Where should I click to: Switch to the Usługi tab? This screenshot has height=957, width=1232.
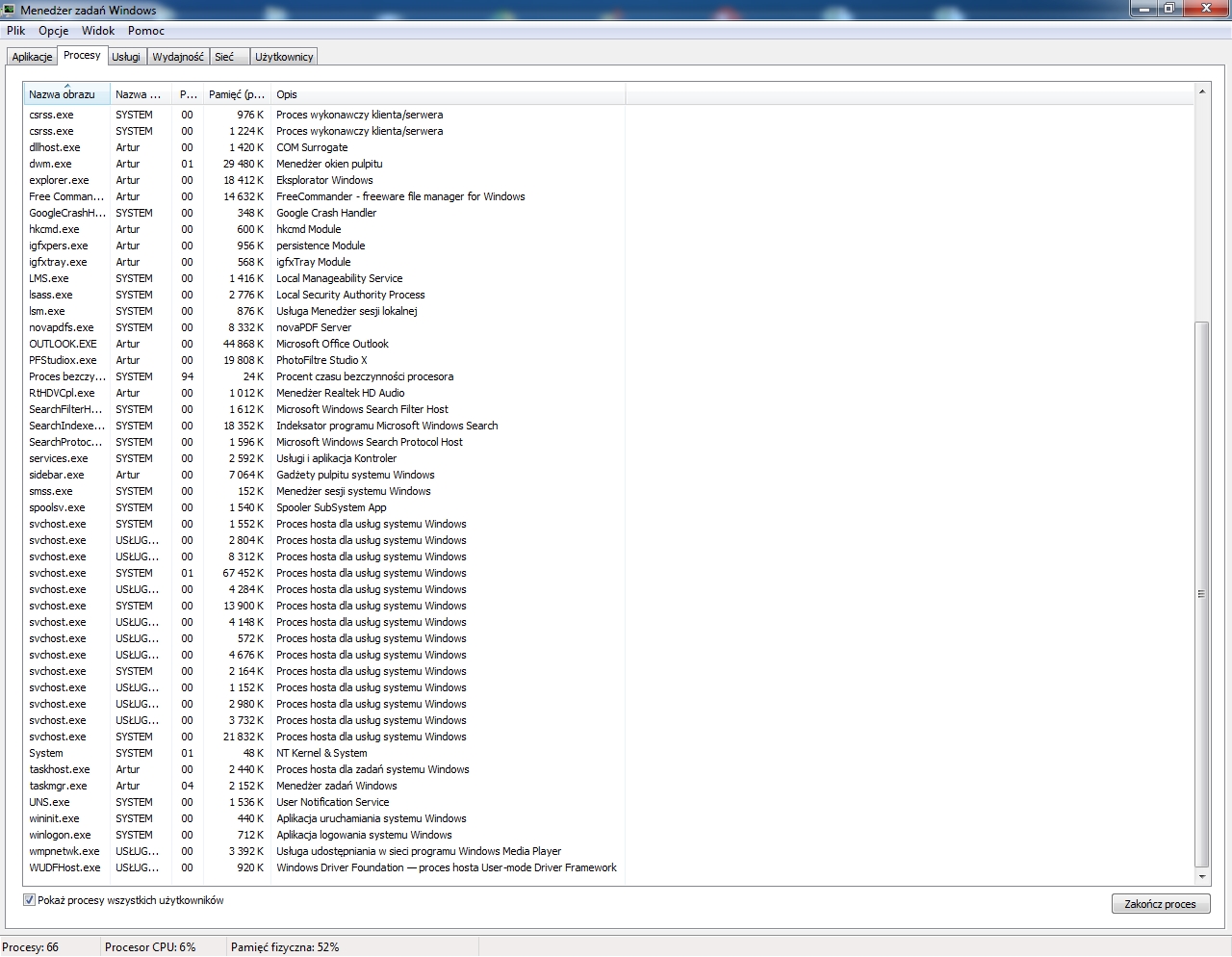point(126,57)
